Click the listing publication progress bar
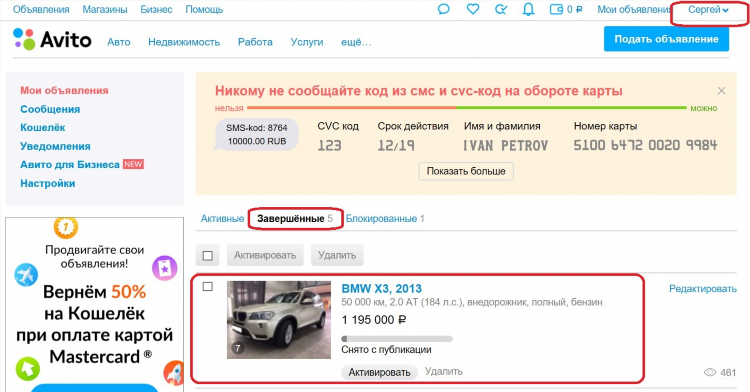 pyautogui.click(x=397, y=339)
